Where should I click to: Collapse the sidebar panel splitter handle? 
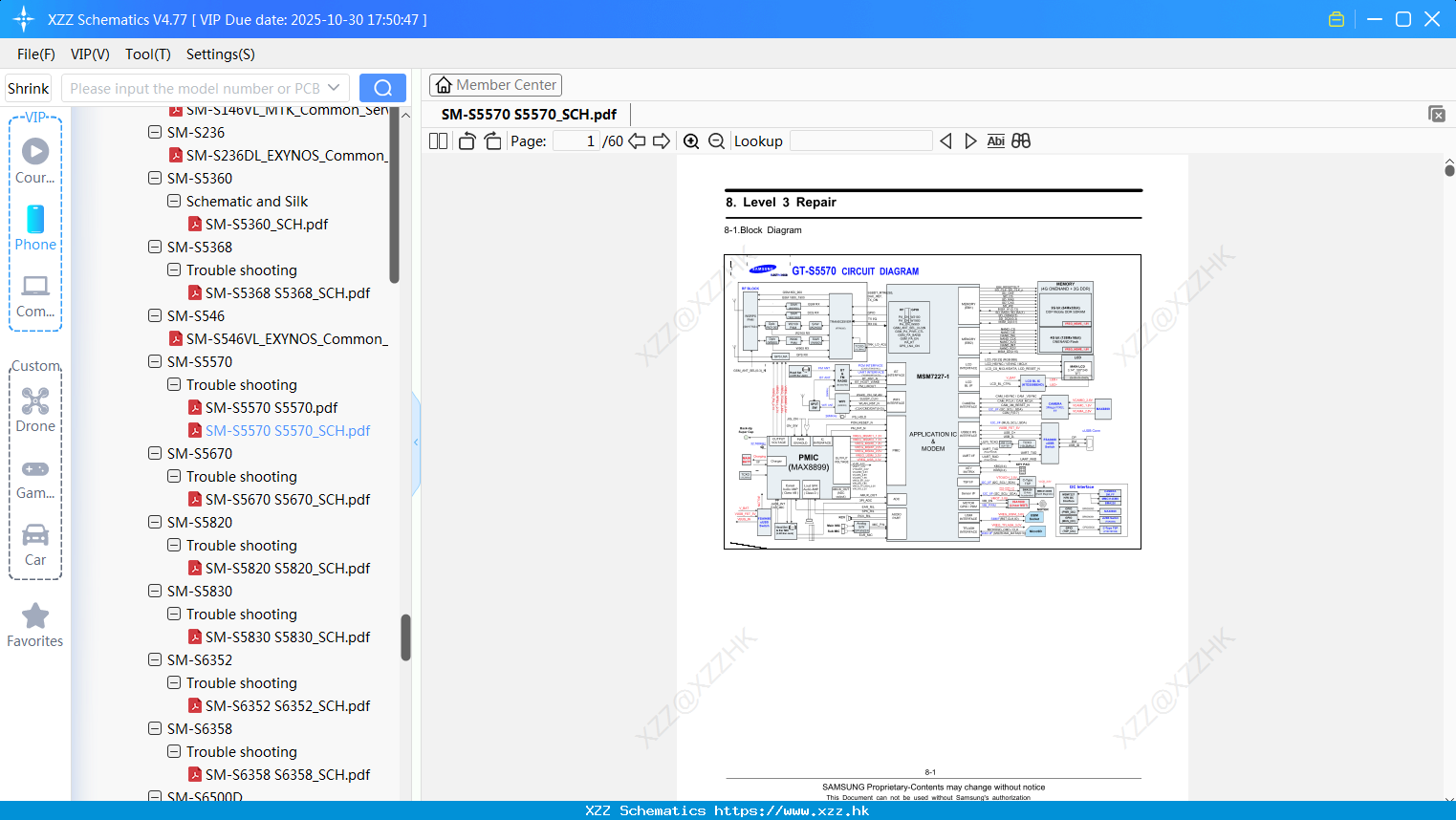click(416, 442)
